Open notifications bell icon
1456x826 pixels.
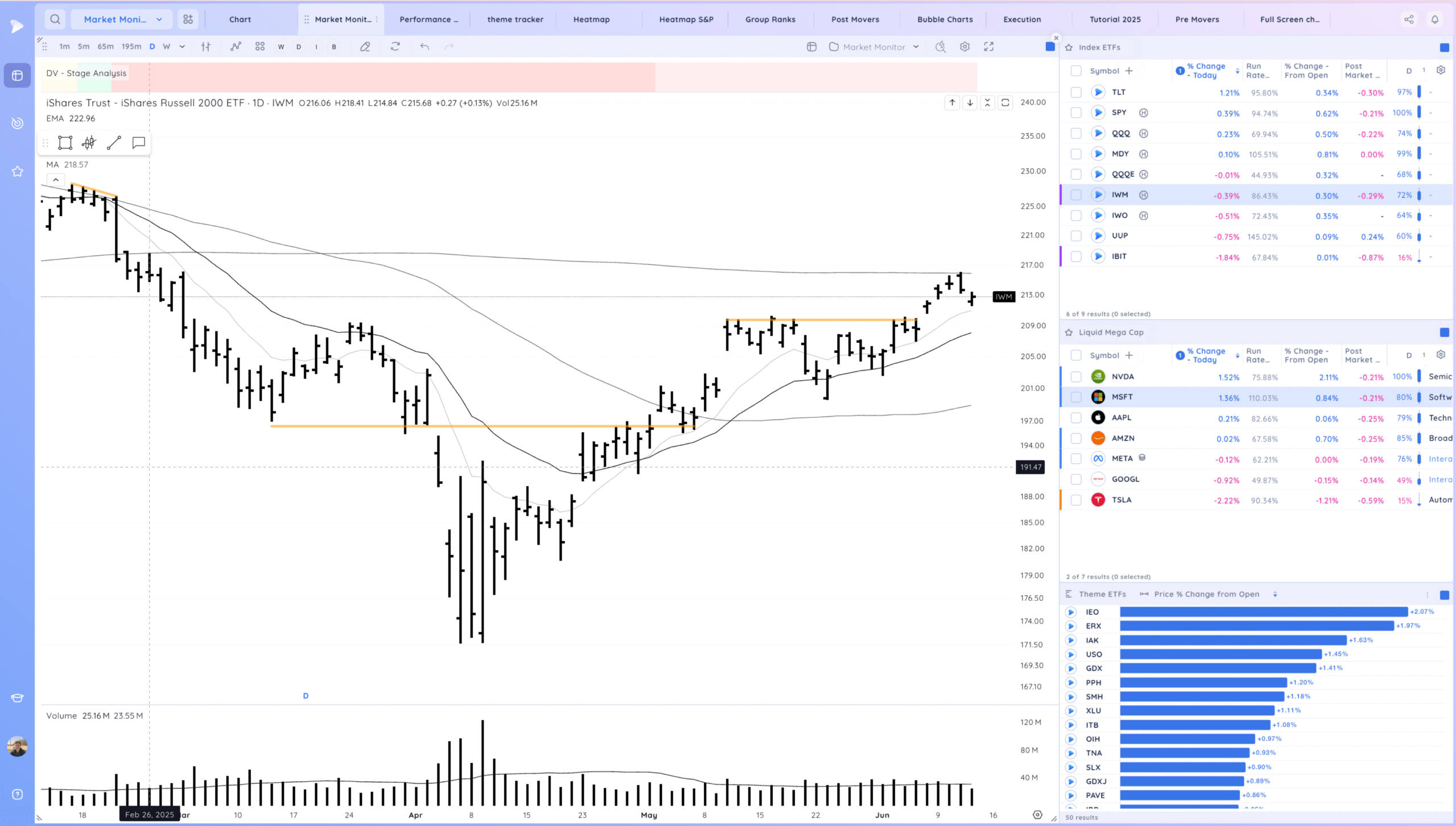tap(1435, 19)
